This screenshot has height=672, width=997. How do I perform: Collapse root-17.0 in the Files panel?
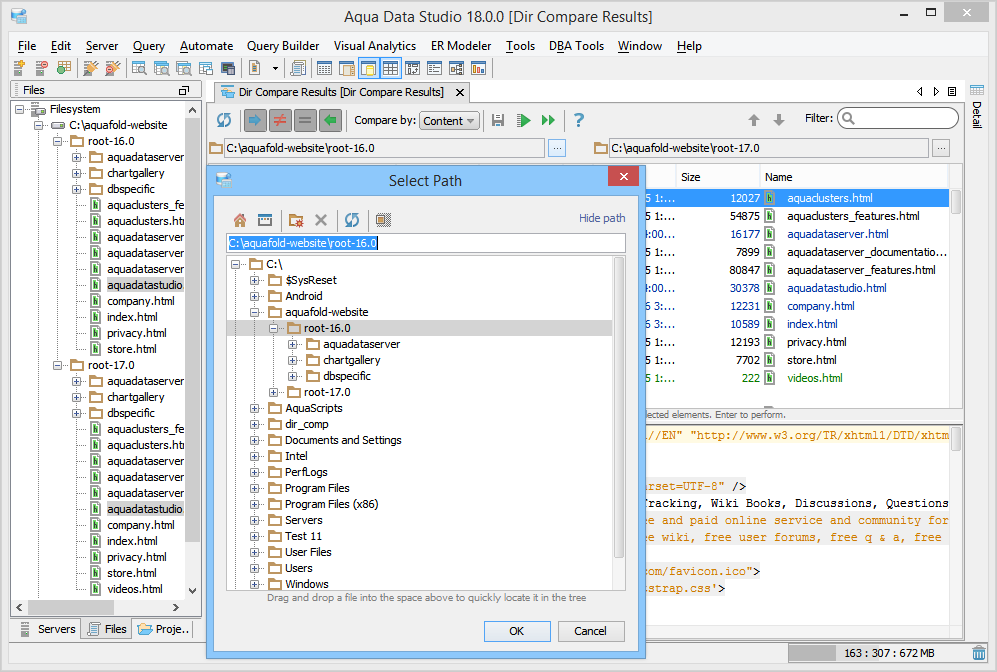[x=57, y=366]
